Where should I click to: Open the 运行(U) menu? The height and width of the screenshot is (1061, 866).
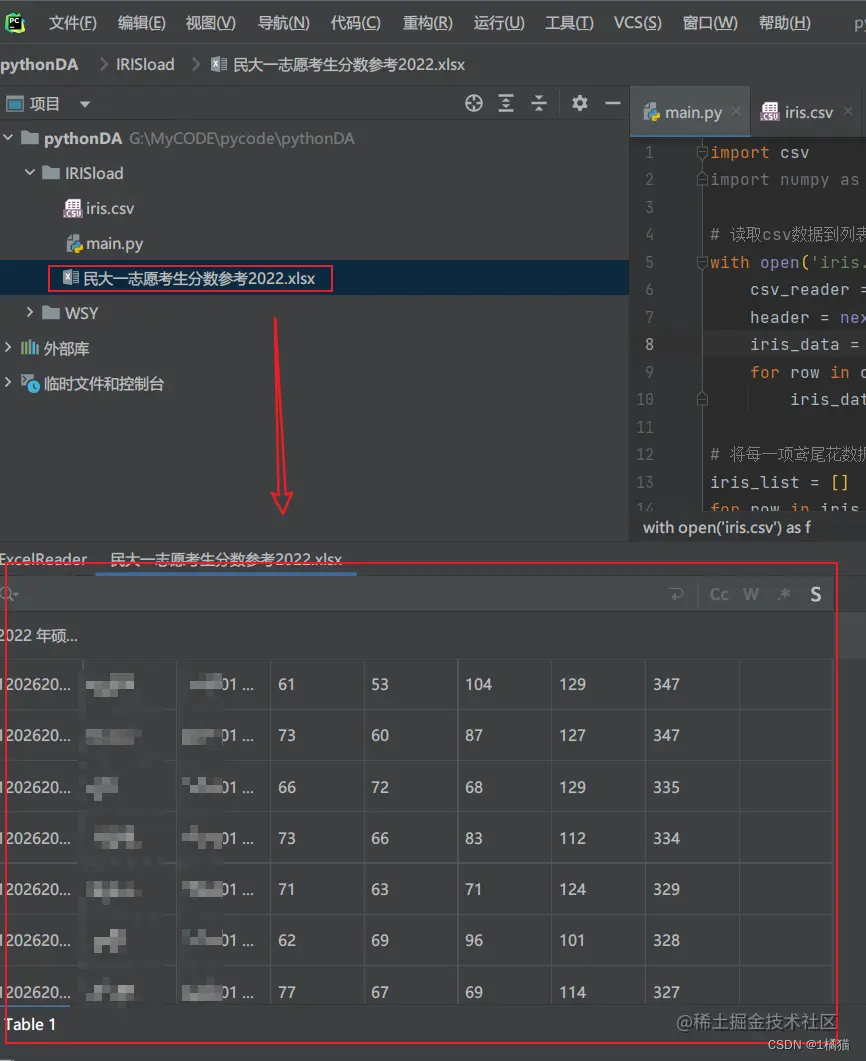499,24
